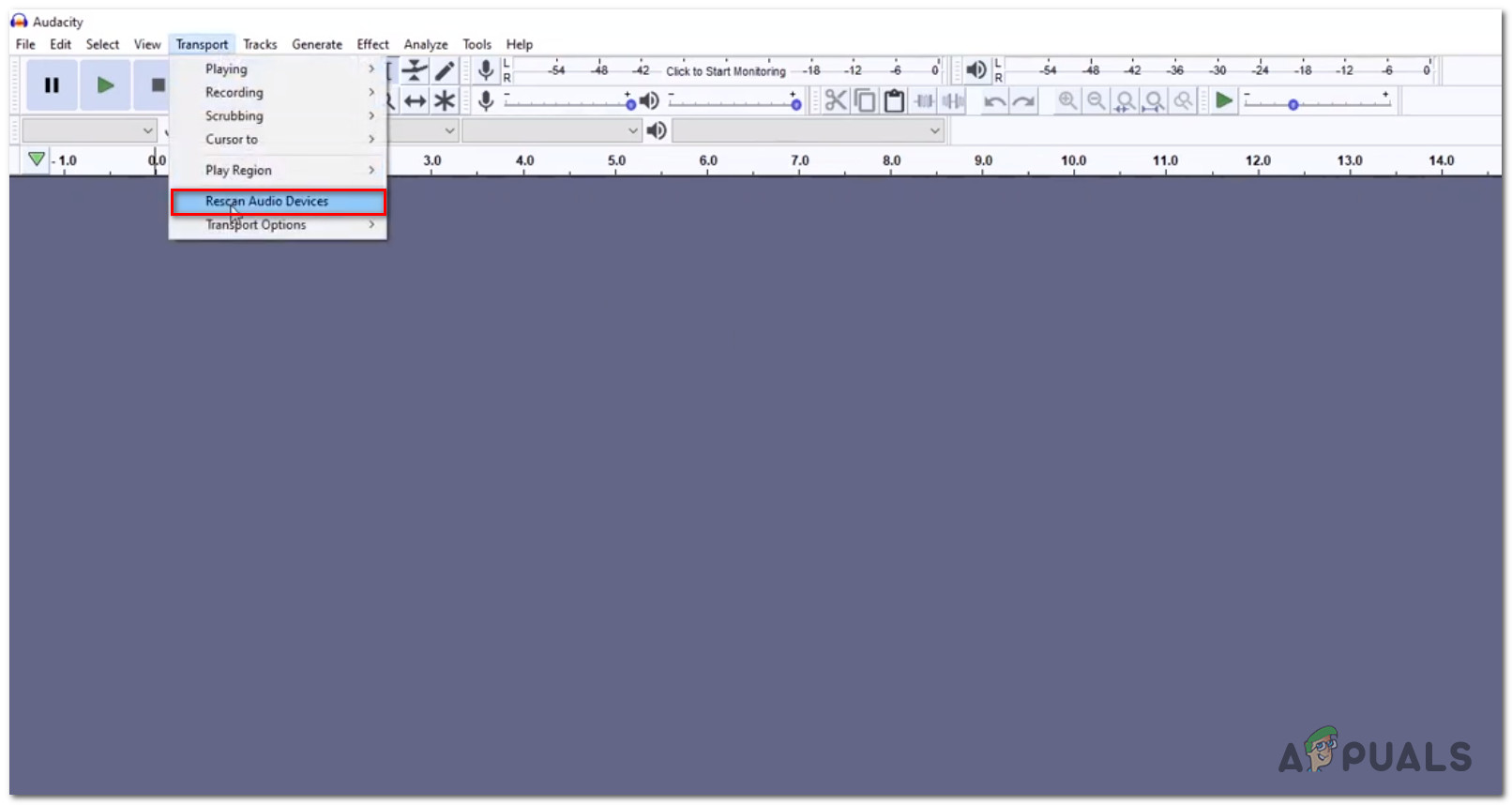Image resolution: width=1512 pixels, height=805 pixels.
Task: Click the Undo arrow icon
Action: coord(995,100)
